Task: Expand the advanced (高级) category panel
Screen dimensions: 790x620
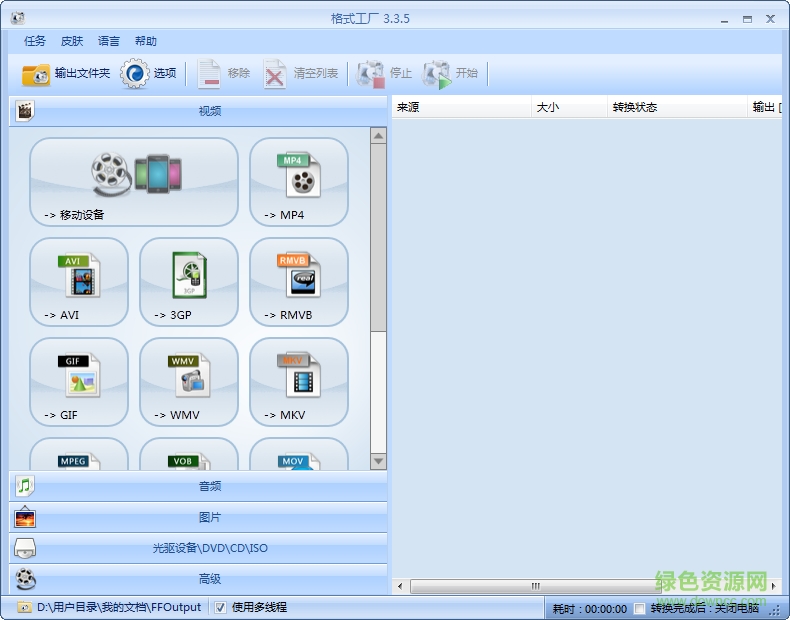Action: (198, 580)
